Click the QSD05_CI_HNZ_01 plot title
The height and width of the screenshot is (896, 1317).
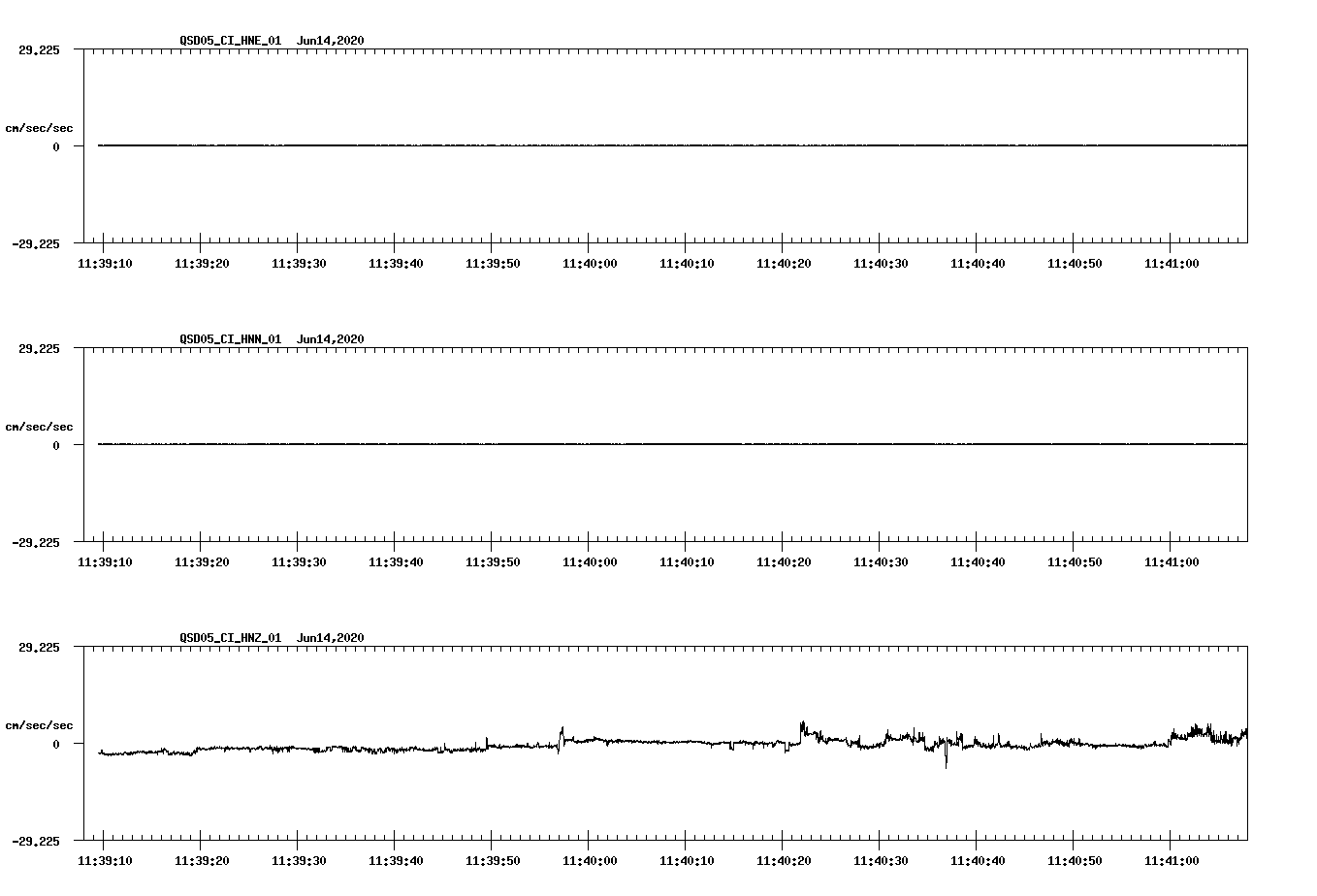point(272,637)
